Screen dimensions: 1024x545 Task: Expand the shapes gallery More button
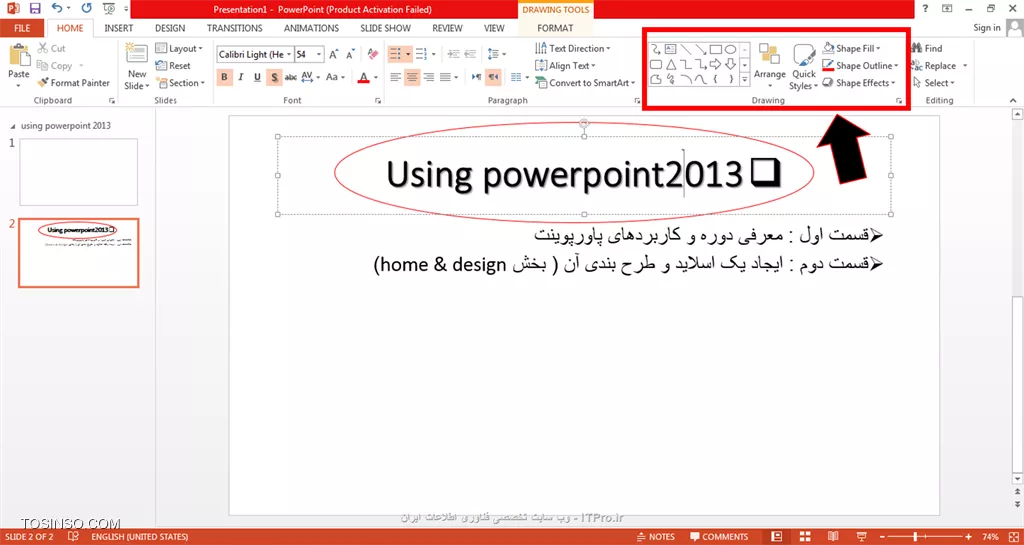click(x=744, y=79)
